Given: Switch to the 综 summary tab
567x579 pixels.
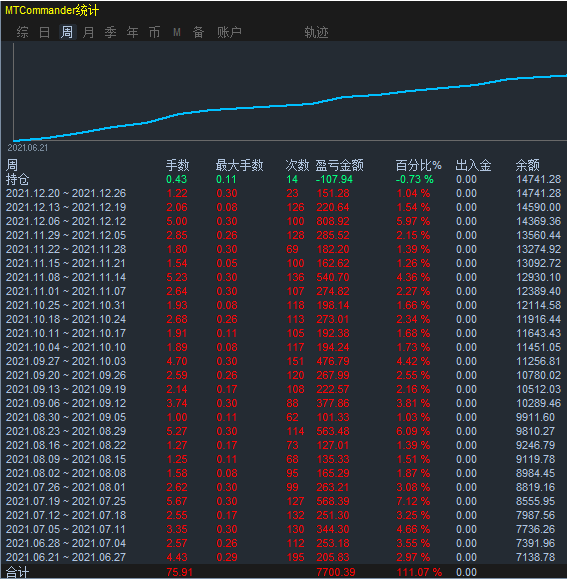Looking at the screenshot, I should click(22, 32).
